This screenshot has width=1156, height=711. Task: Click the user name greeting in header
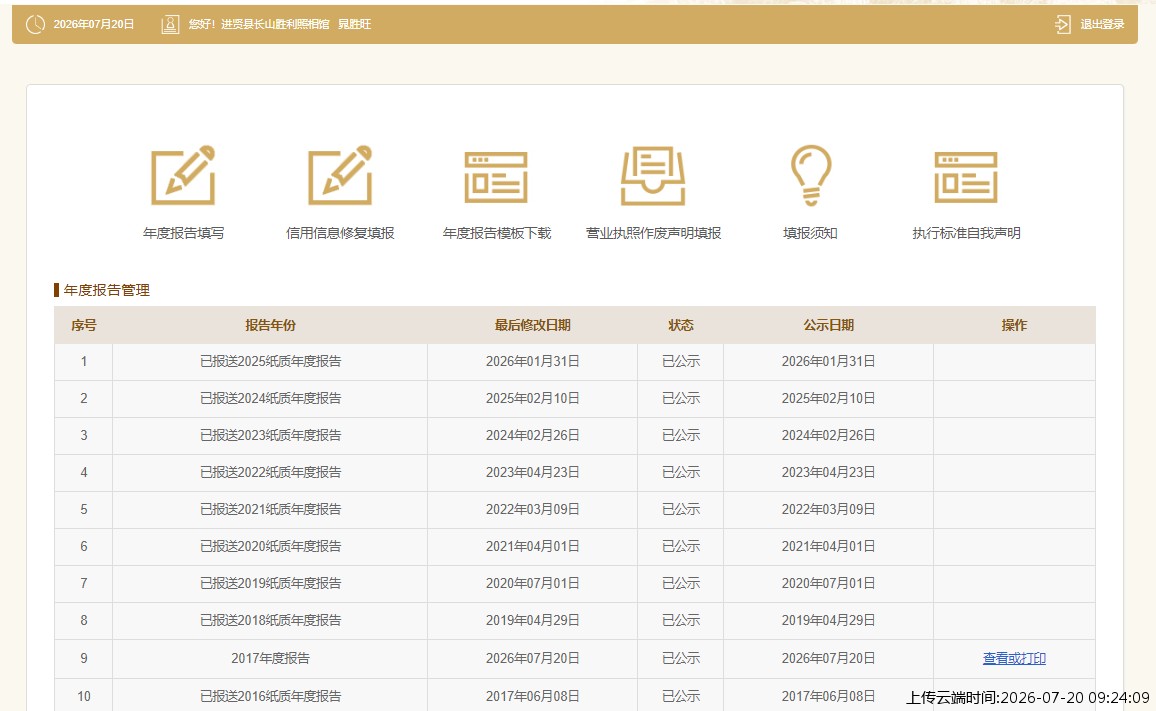point(279,24)
